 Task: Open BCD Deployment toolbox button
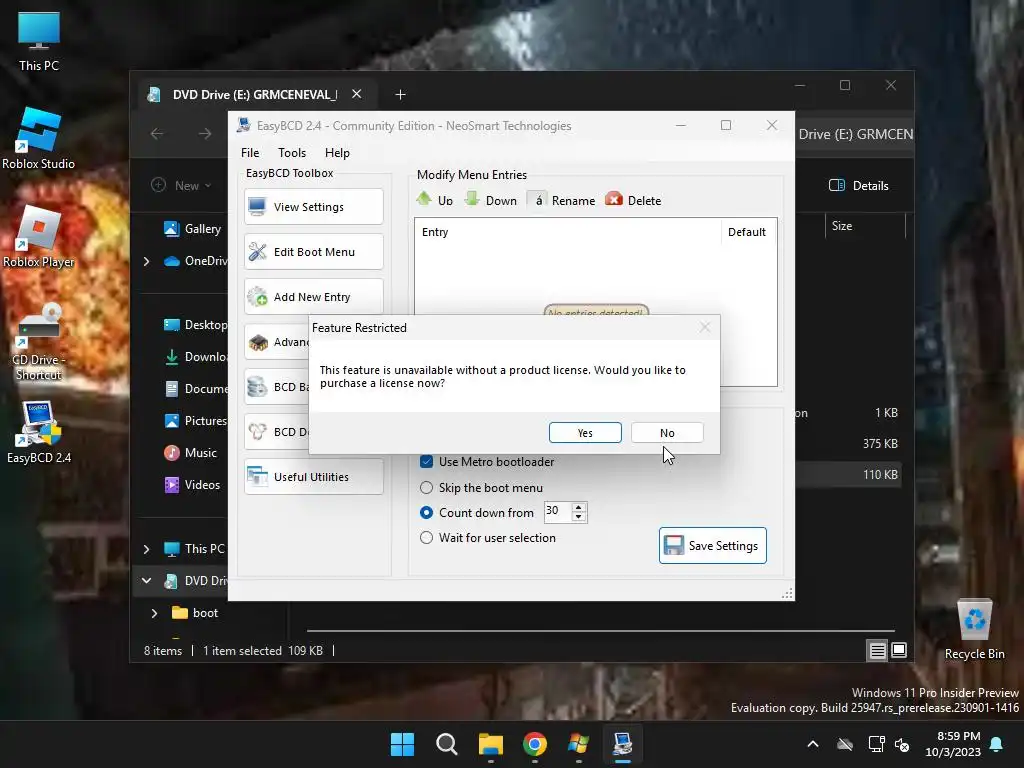[x=277, y=432]
